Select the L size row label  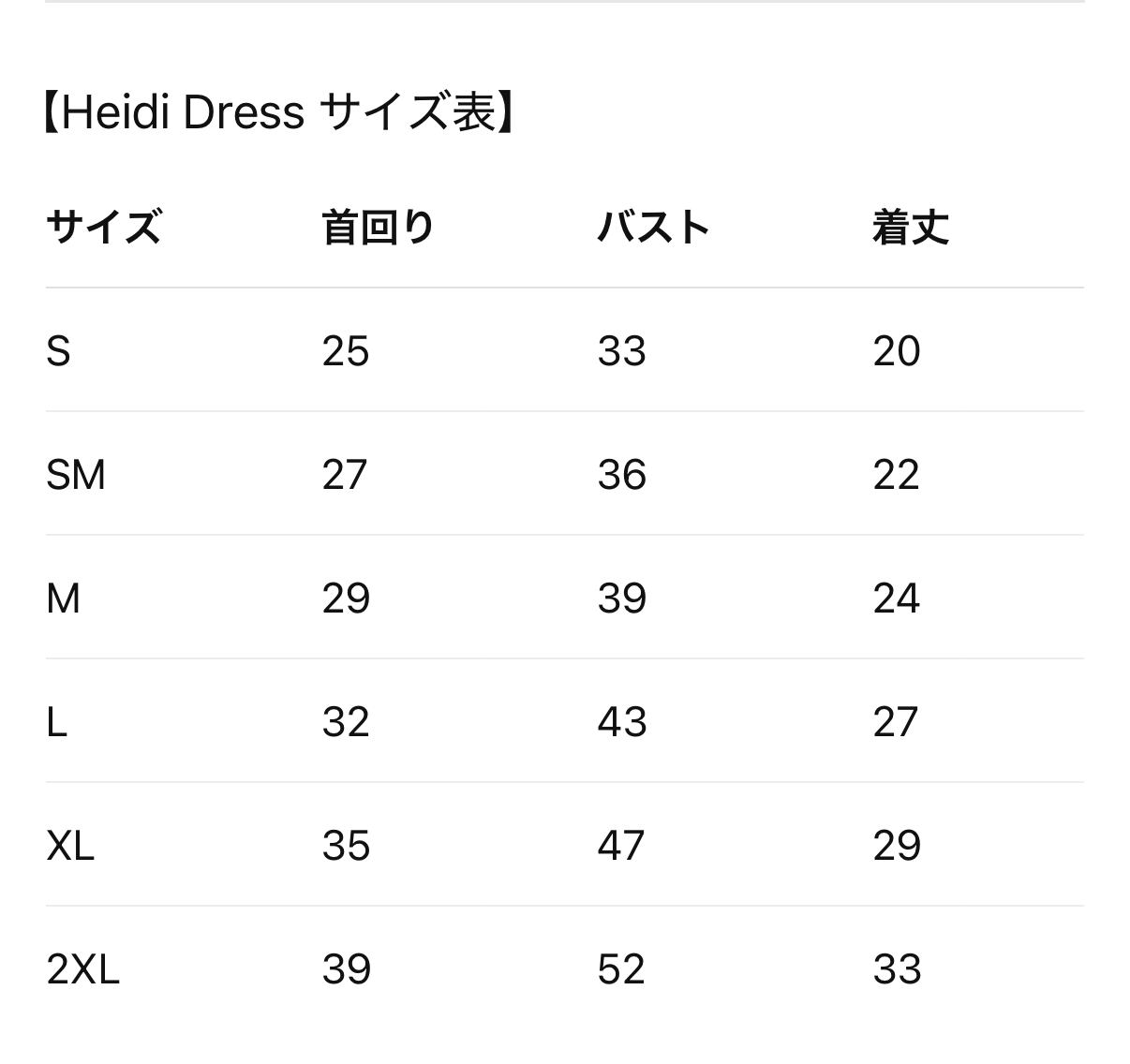[56, 722]
